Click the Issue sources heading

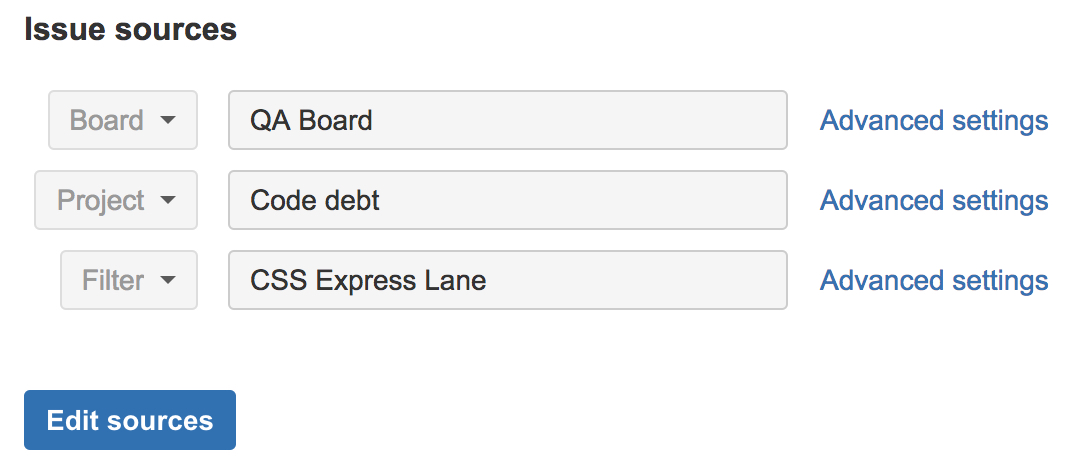pyautogui.click(x=131, y=30)
